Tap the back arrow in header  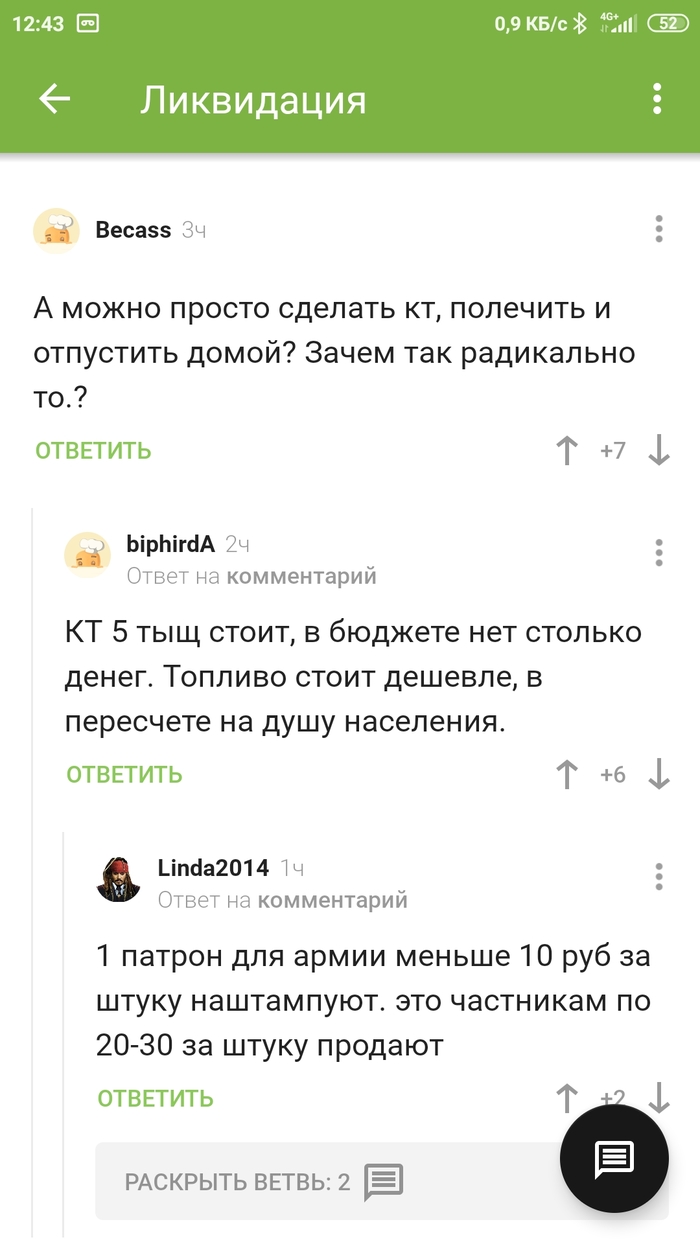(x=55, y=99)
